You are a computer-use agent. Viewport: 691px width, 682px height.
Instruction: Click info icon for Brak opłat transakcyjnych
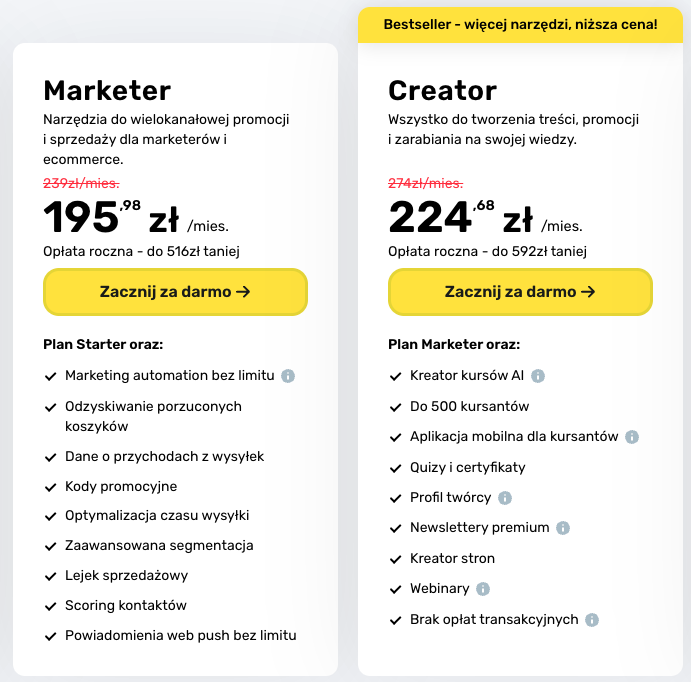coord(592,620)
